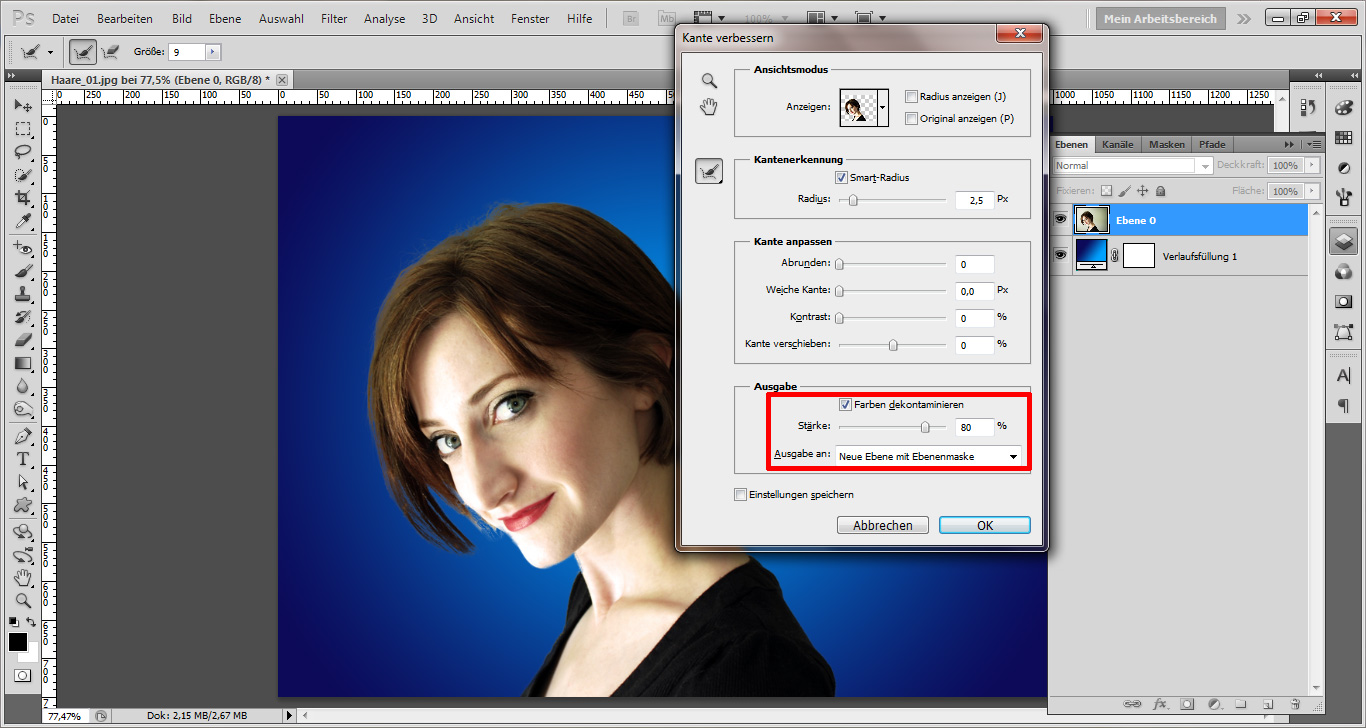Click the fx layer style icon
Screen dimensions: 1366x728
(1161, 704)
